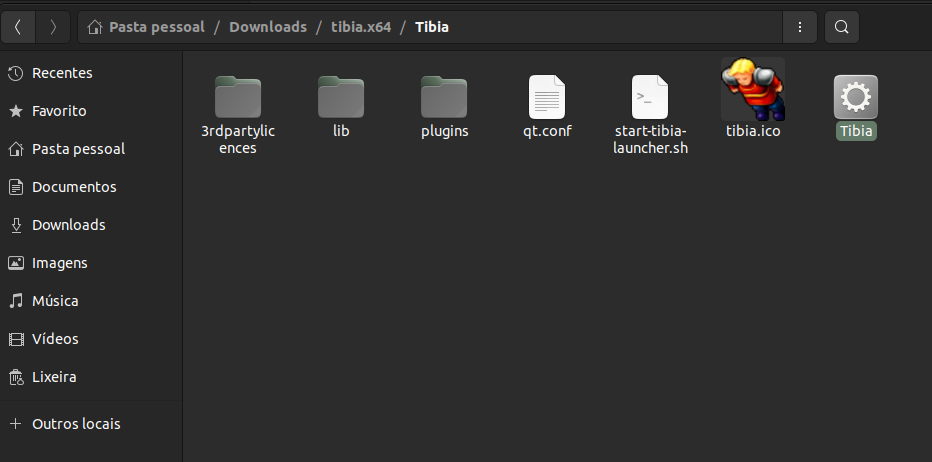
Task: Click the home icon in the path bar
Action: click(x=95, y=27)
